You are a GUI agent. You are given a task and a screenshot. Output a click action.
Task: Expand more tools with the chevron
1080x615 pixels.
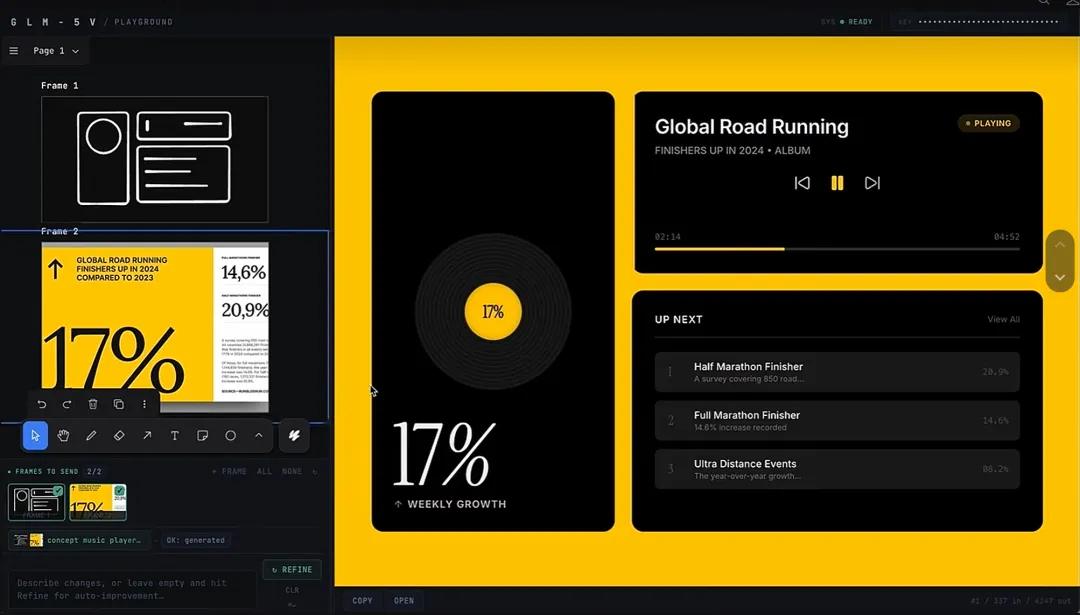click(259, 435)
